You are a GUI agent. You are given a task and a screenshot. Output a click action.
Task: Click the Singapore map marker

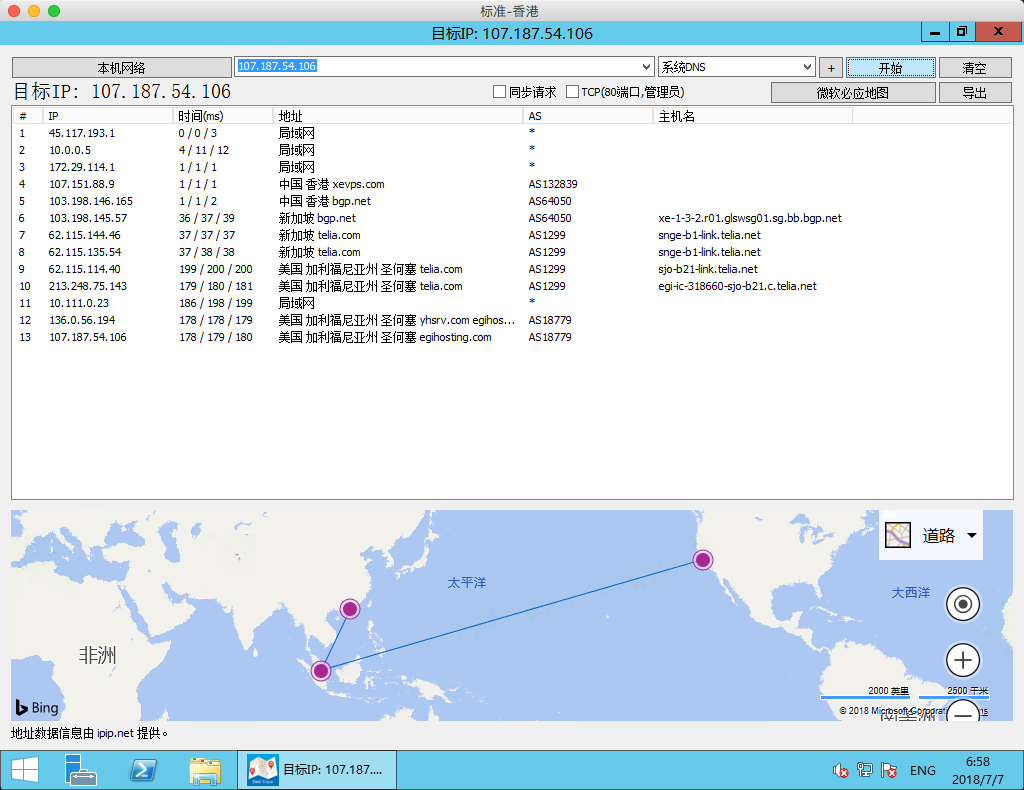[321, 671]
